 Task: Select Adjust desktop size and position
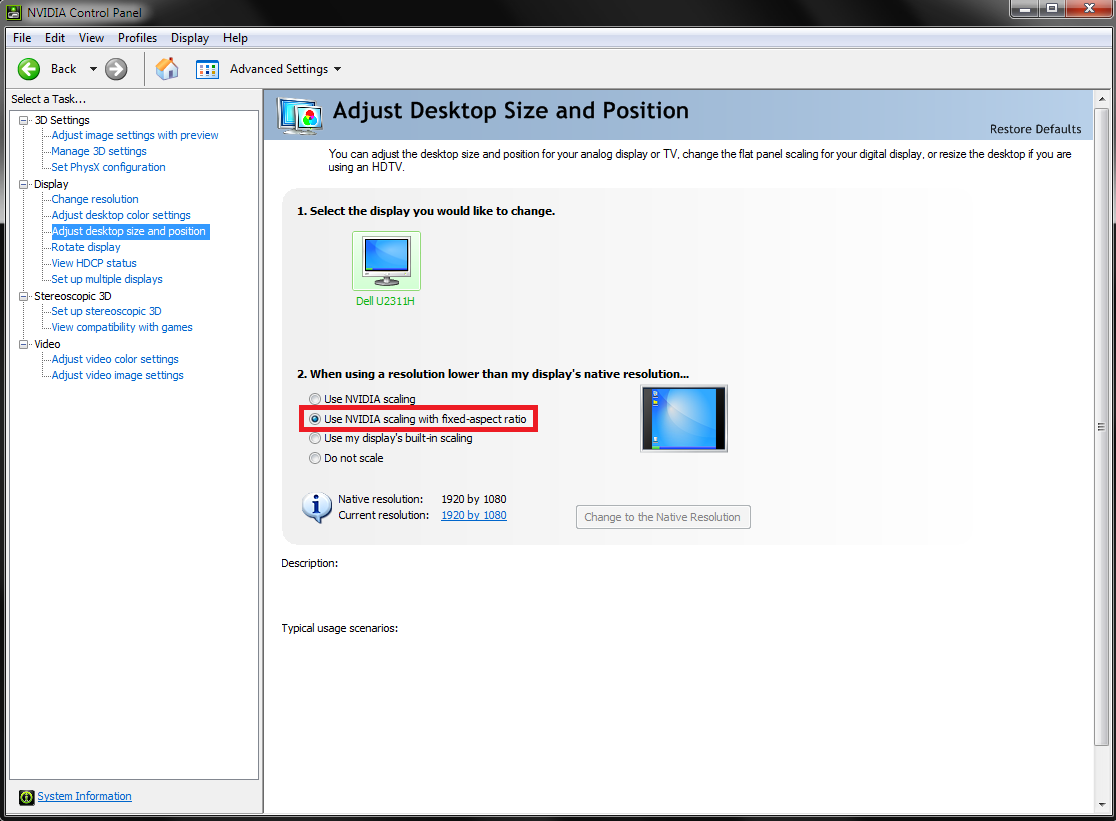[x=129, y=231]
